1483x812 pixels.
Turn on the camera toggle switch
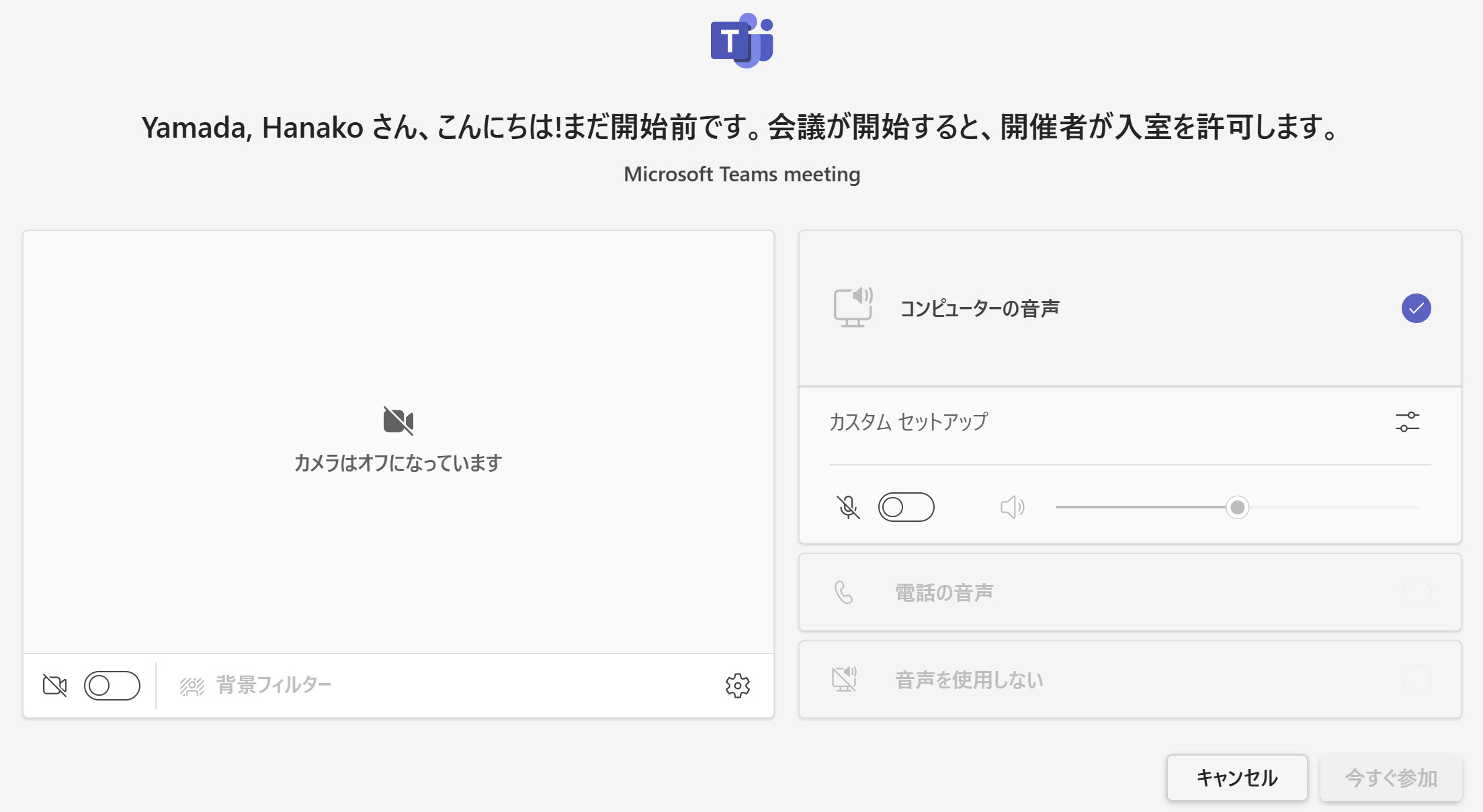112,686
